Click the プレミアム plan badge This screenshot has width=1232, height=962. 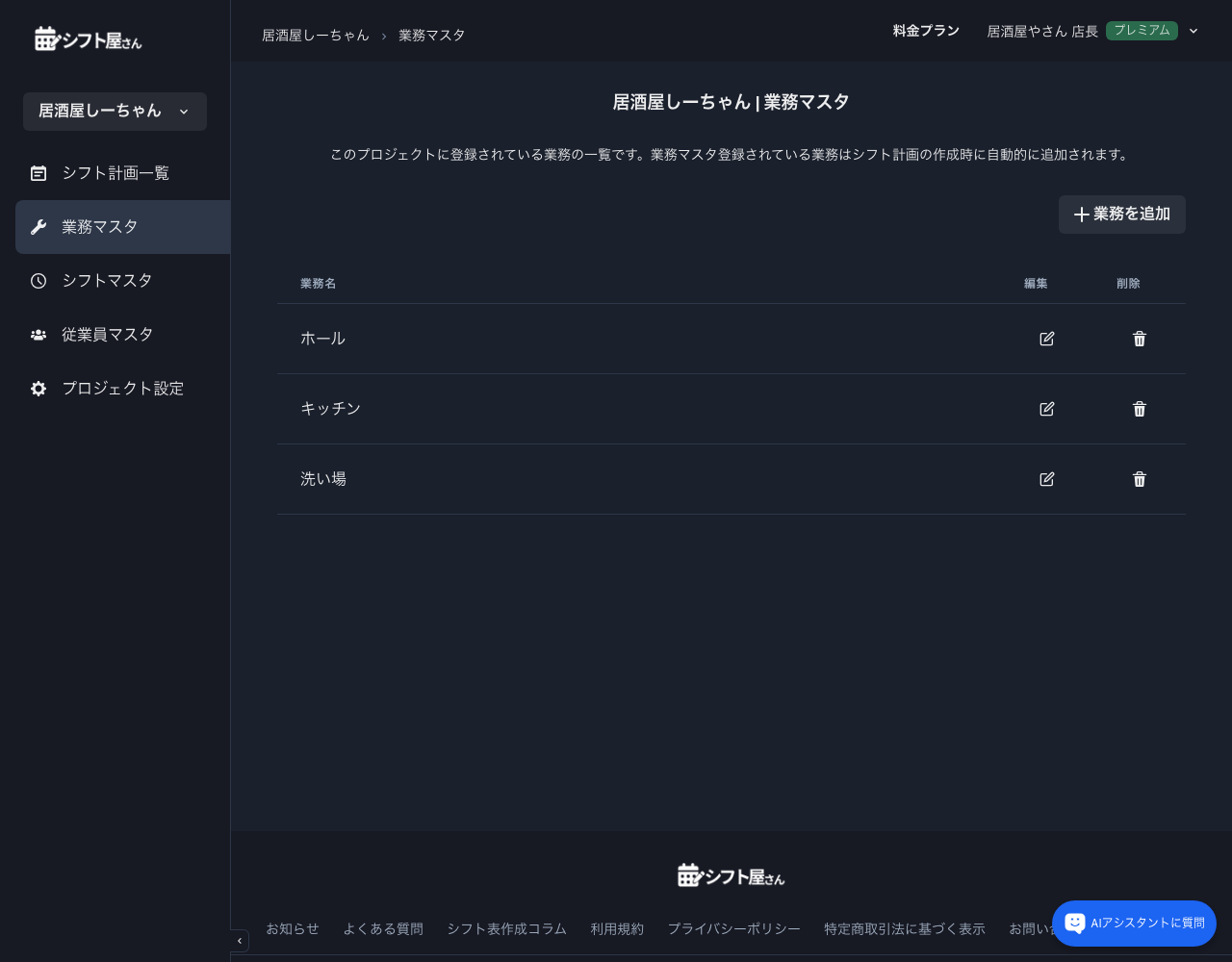[x=1142, y=31]
